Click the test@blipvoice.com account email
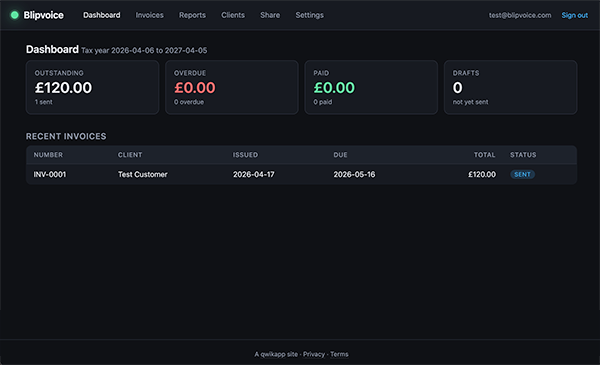This screenshot has height=365, width=600. (520, 15)
